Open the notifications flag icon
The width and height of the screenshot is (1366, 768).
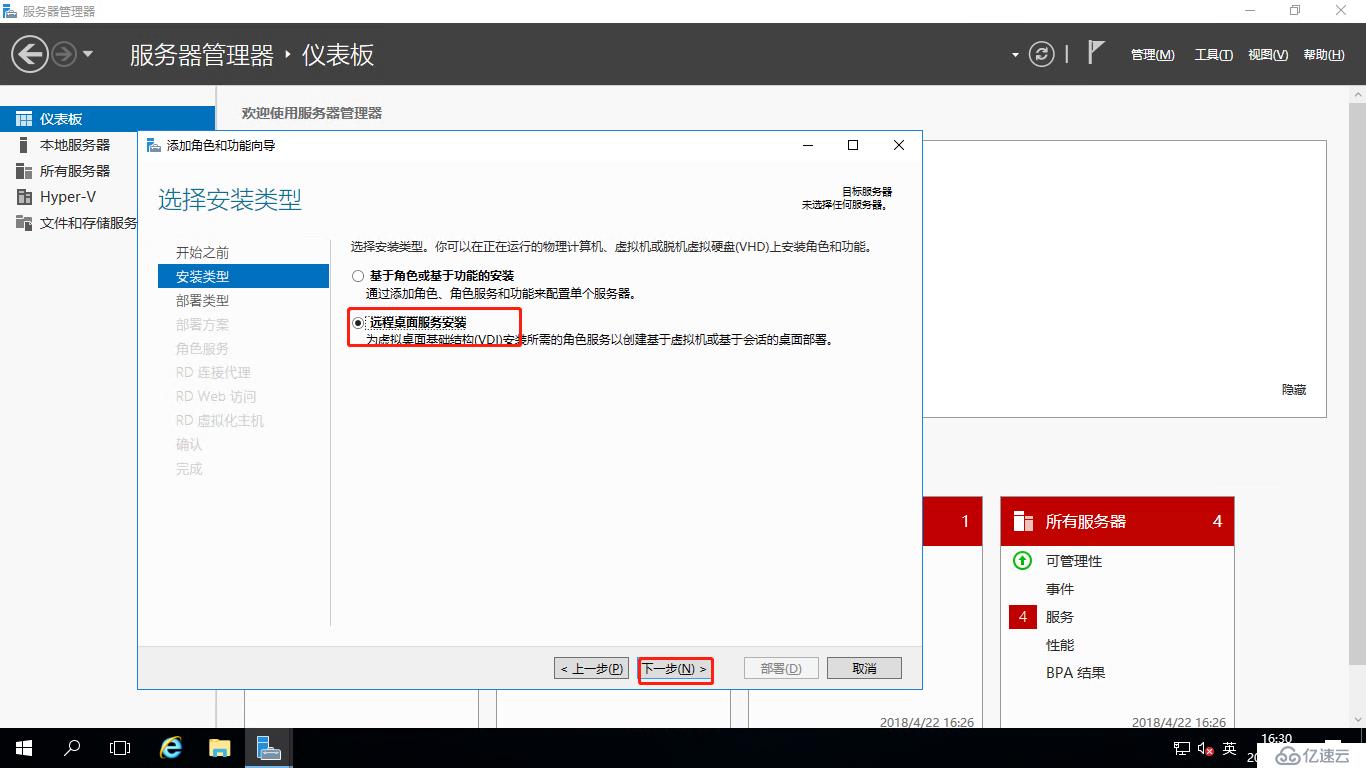pyautogui.click(x=1096, y=53)
